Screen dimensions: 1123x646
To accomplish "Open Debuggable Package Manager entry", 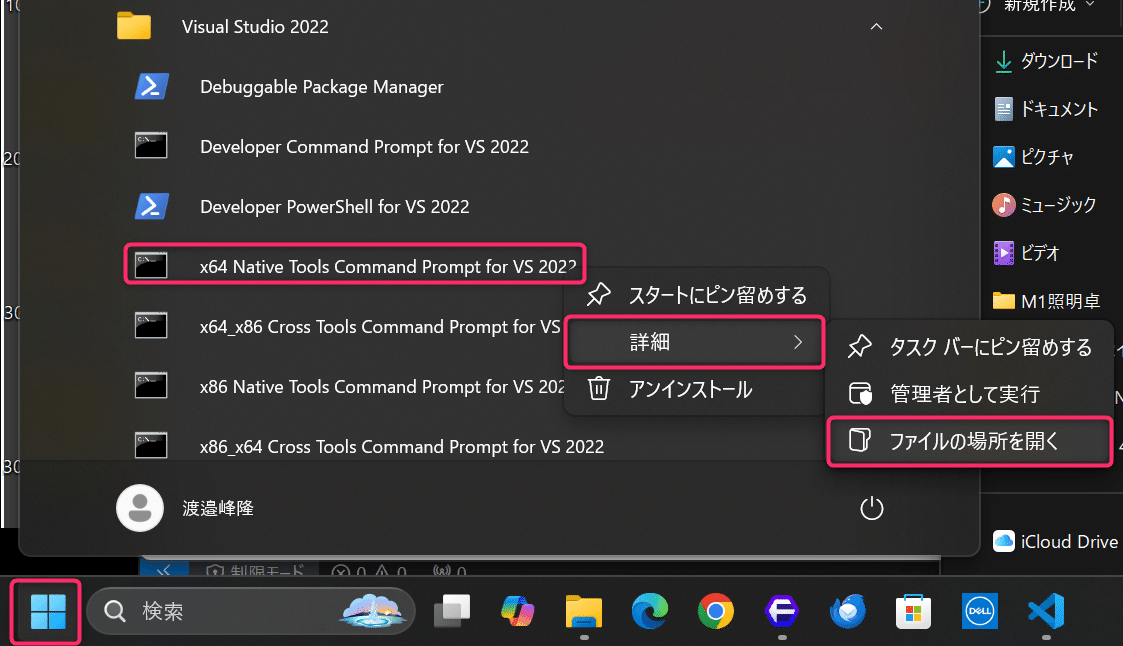I will (322, 87).
